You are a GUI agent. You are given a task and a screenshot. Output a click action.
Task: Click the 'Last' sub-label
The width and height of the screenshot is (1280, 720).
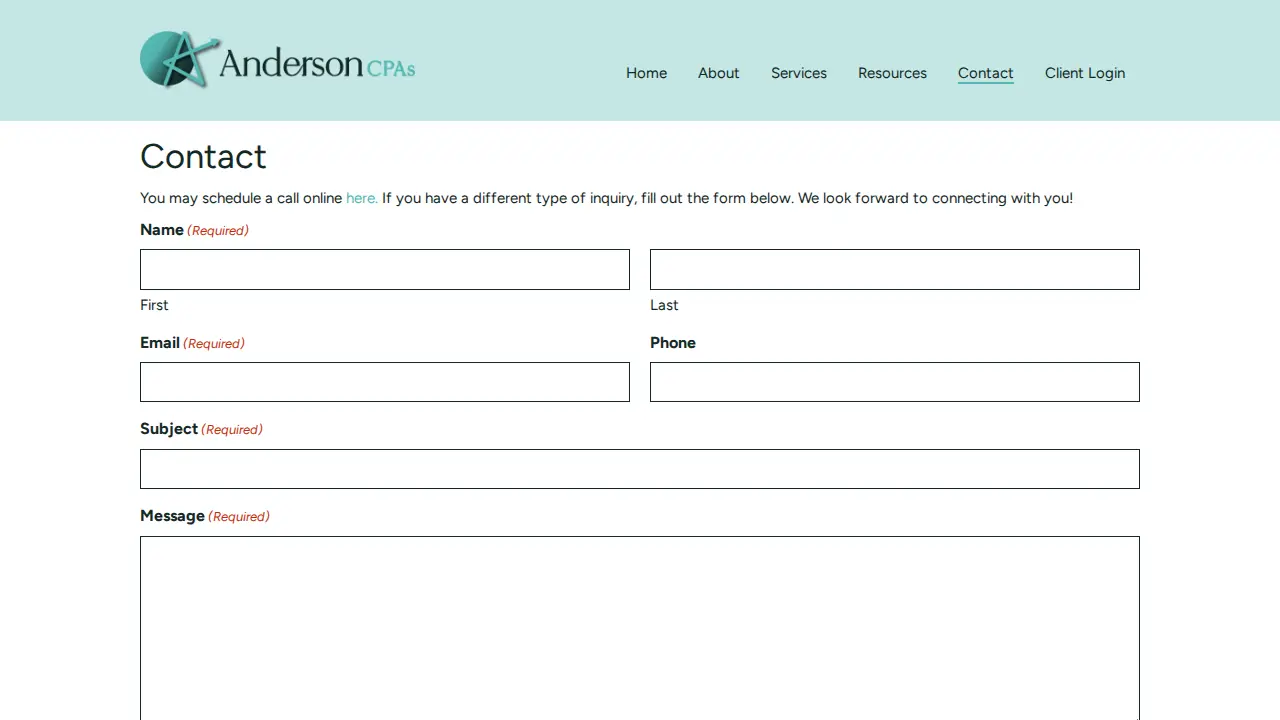coord(664,305)
